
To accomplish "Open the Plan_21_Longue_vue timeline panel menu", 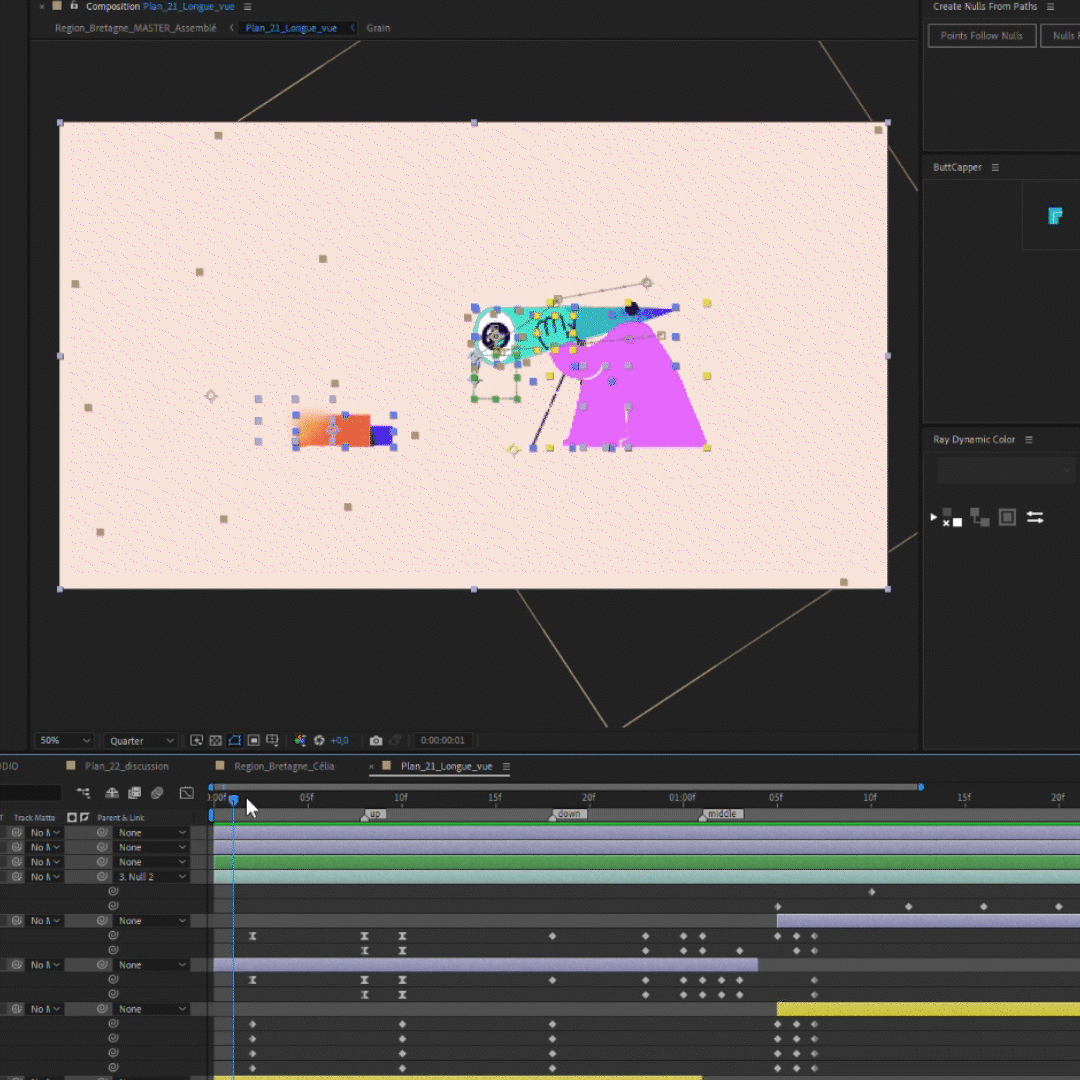I will point(506,766).
